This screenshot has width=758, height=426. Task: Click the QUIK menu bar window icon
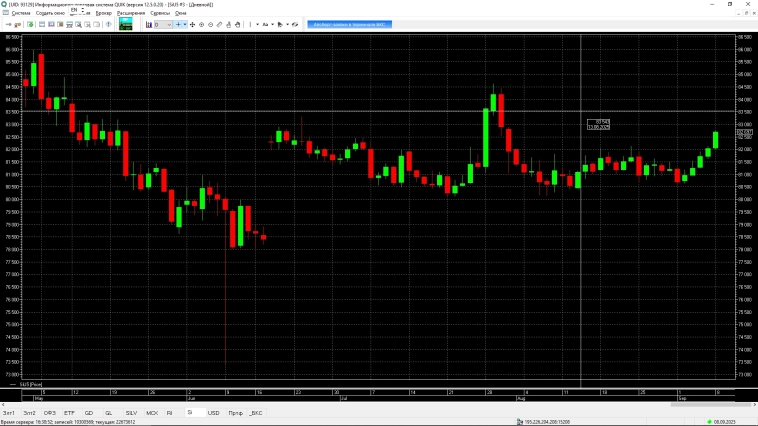[5, 13]
